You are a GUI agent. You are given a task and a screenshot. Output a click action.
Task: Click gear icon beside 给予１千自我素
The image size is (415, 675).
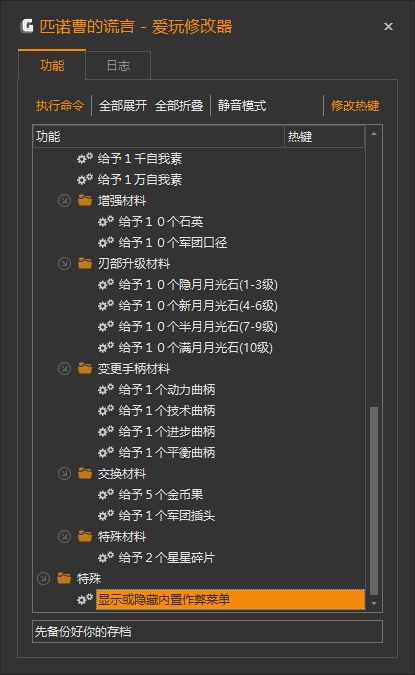(x=85, y=158)
